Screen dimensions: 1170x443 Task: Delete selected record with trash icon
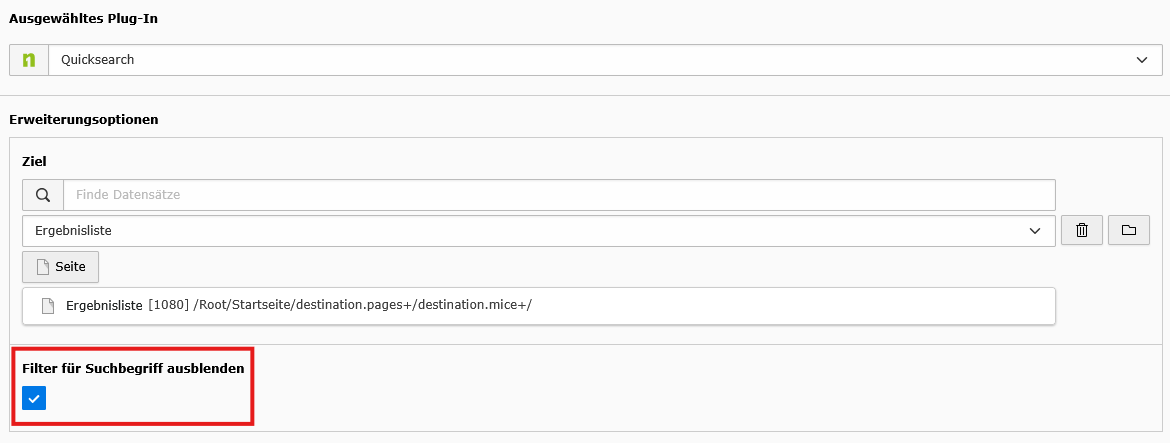(1081, 231)
